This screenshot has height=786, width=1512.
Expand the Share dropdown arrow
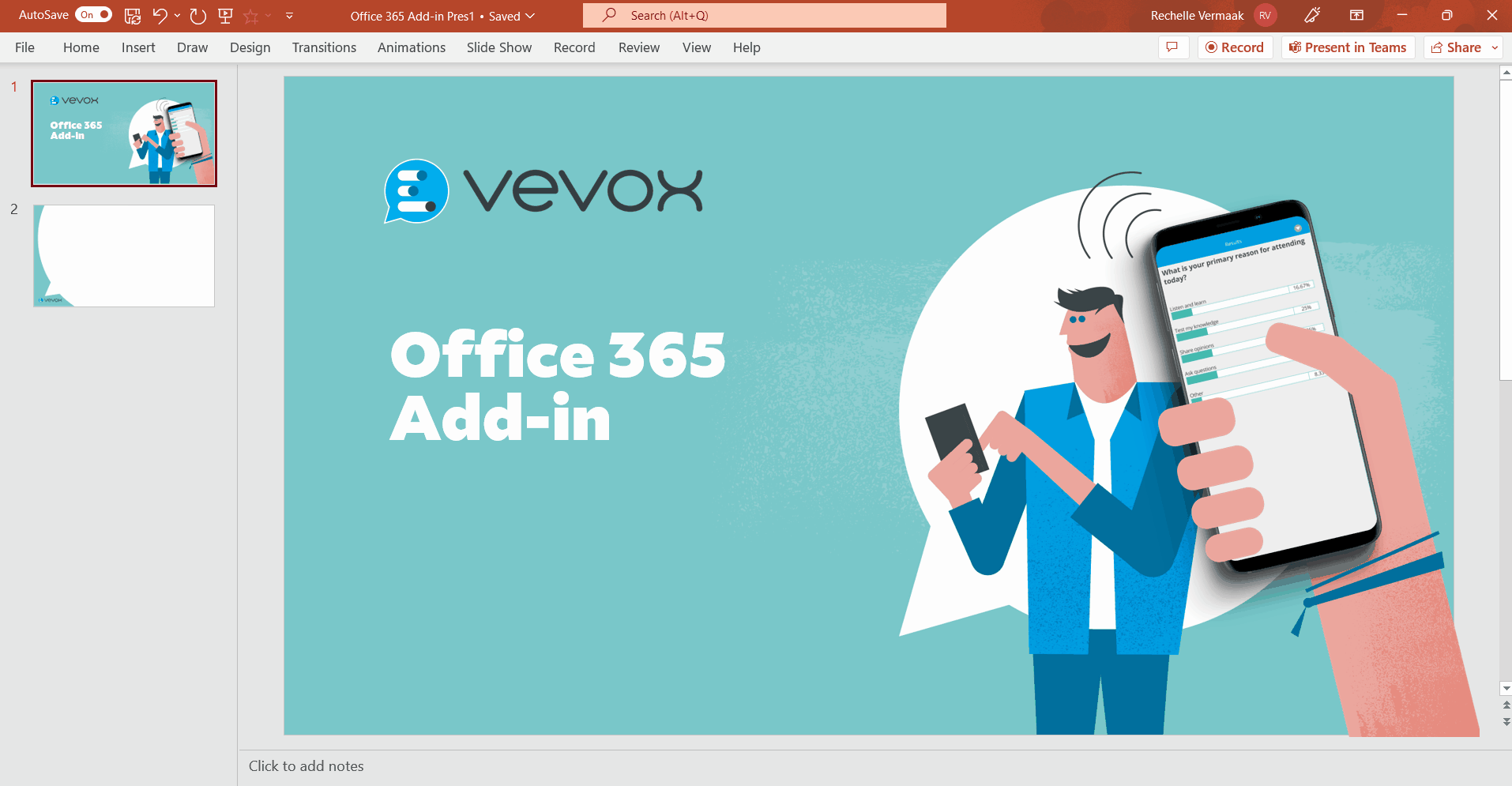1495,47
